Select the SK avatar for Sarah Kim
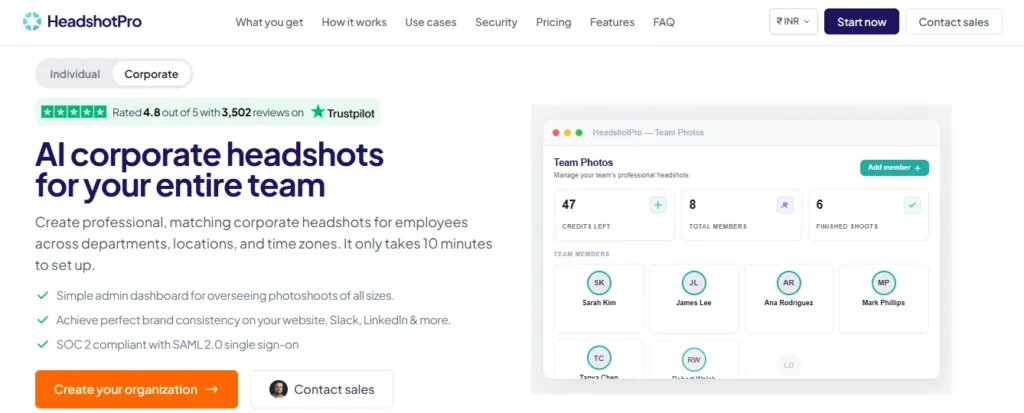The width and height of the screenshot is (1024, 413). click(599, 283)
